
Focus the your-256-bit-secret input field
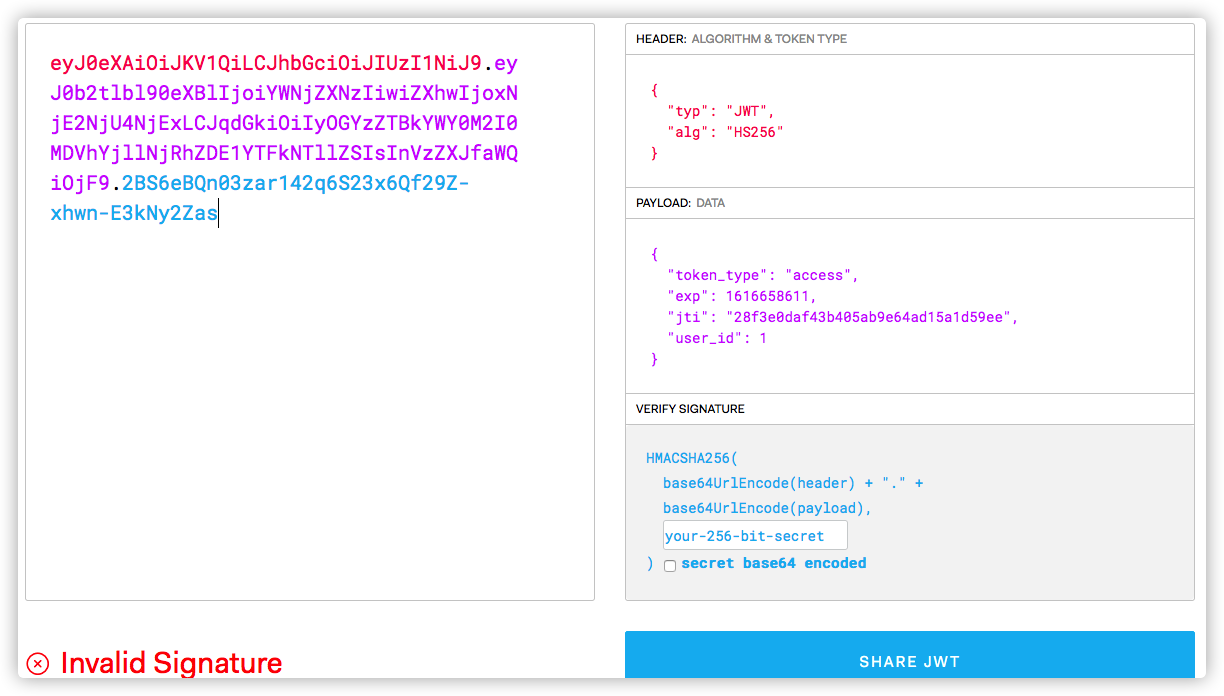click(x=754, y=536)
